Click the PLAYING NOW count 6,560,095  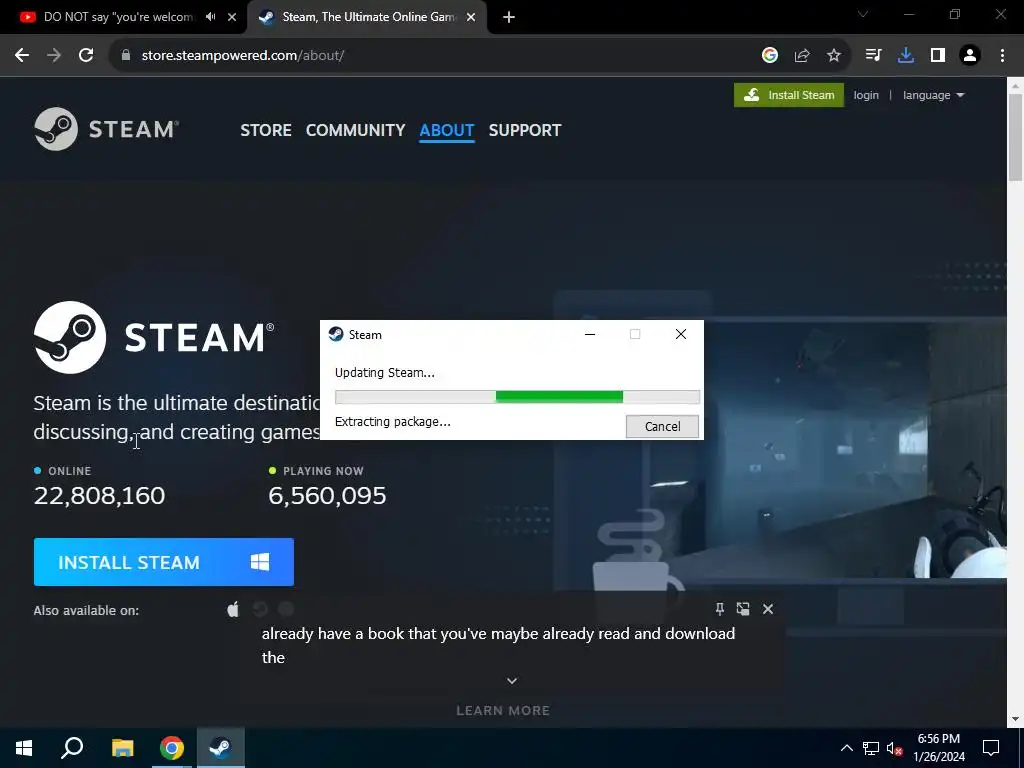(x=327, y=496)
